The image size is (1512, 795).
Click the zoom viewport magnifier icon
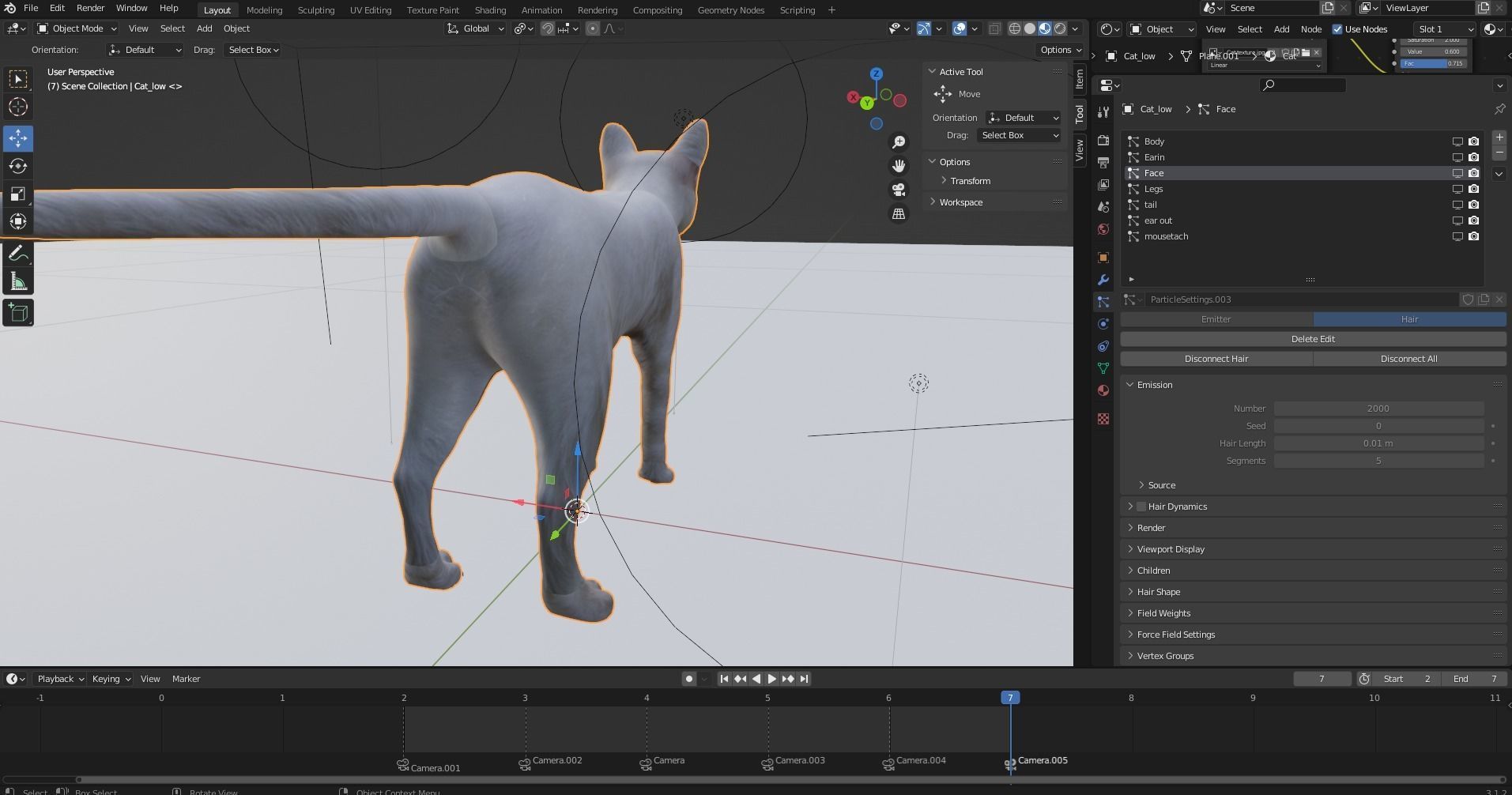(899, 142)
